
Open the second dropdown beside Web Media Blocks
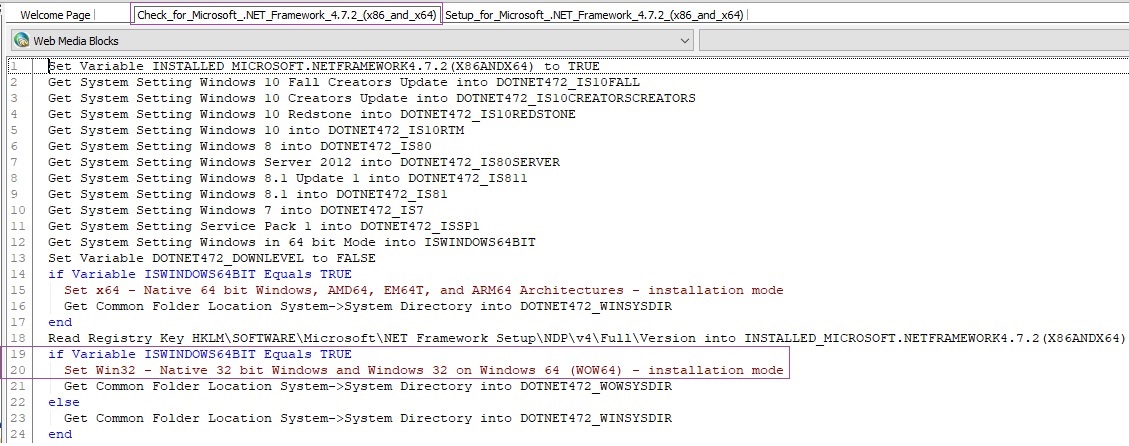[x=914, y=40]
